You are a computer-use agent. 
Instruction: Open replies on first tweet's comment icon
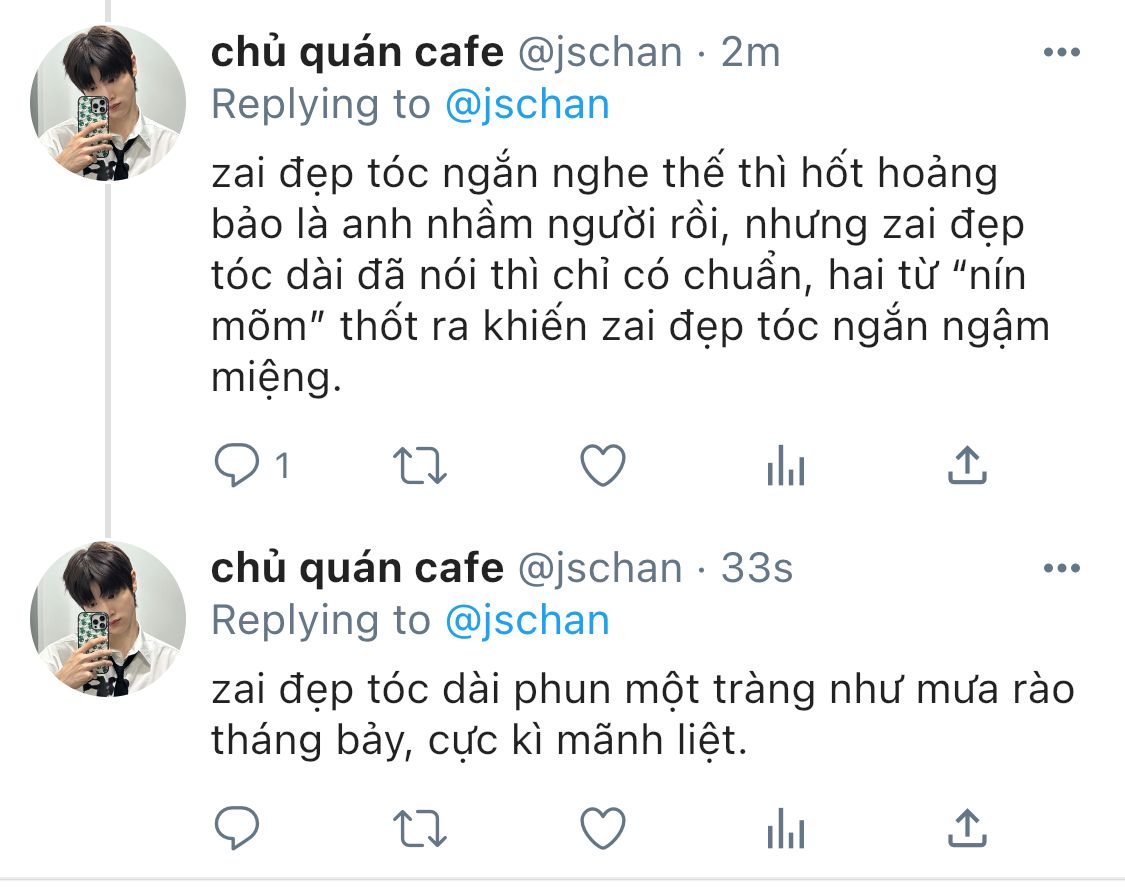click(x=237, y=465)
